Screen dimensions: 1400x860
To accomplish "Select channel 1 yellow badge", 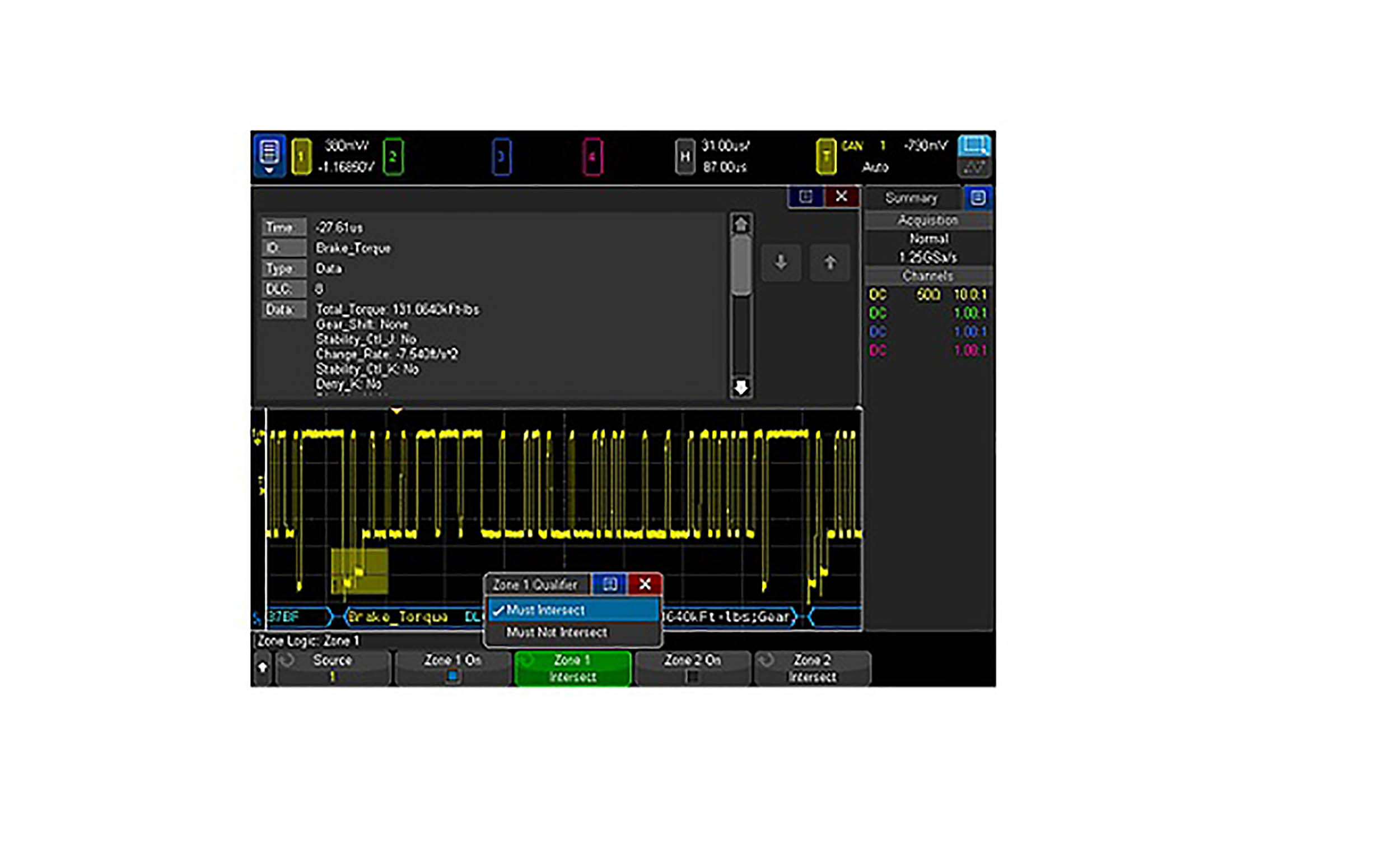I will pyautogui.click(x=301, y=156).
